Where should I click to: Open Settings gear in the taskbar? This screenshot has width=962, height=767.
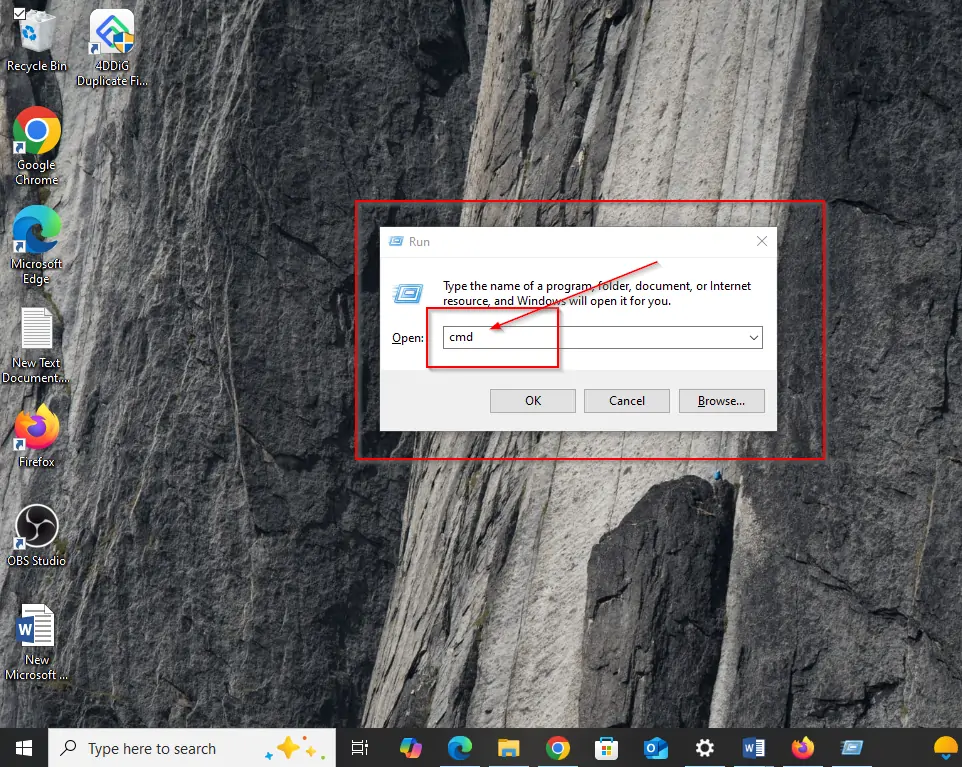[x=705, y=748]
